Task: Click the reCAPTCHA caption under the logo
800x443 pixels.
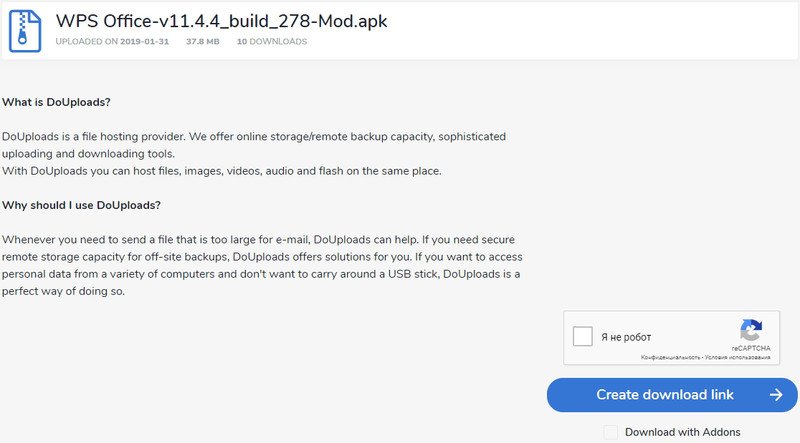Action: [x=751, y=349]
